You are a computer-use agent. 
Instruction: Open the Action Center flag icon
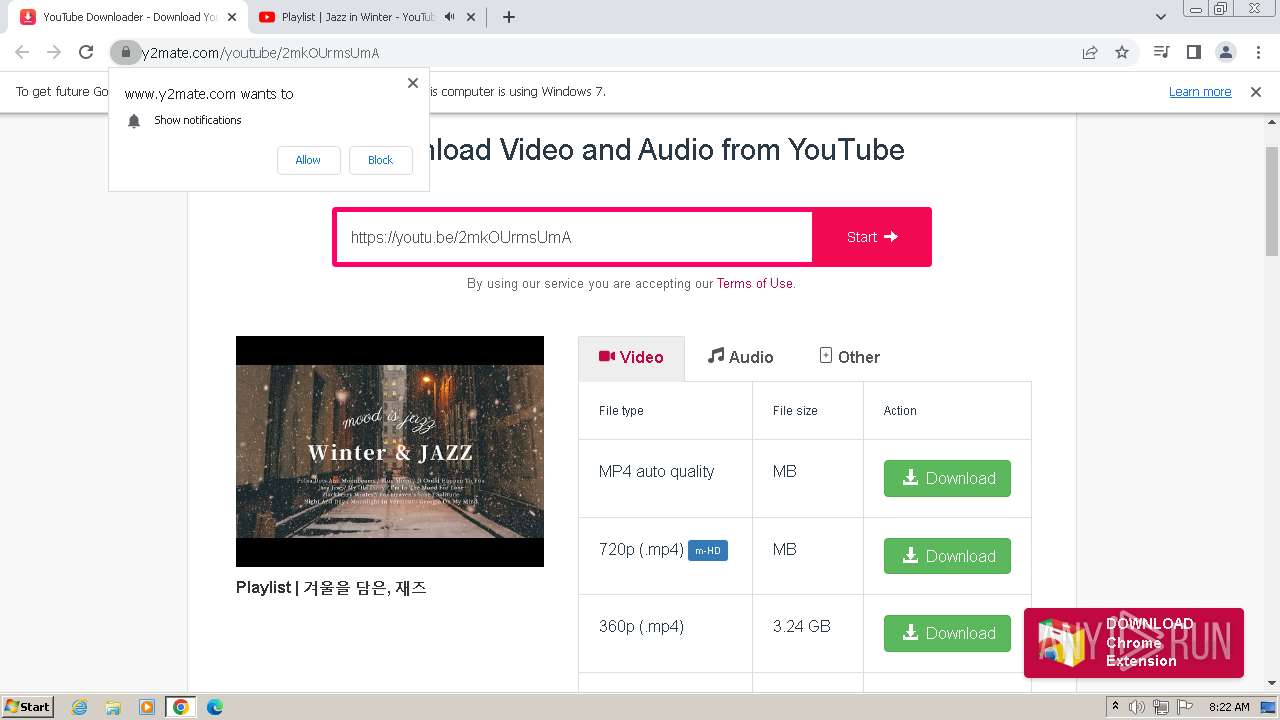pyautogui.click(x=1184, y=707)
